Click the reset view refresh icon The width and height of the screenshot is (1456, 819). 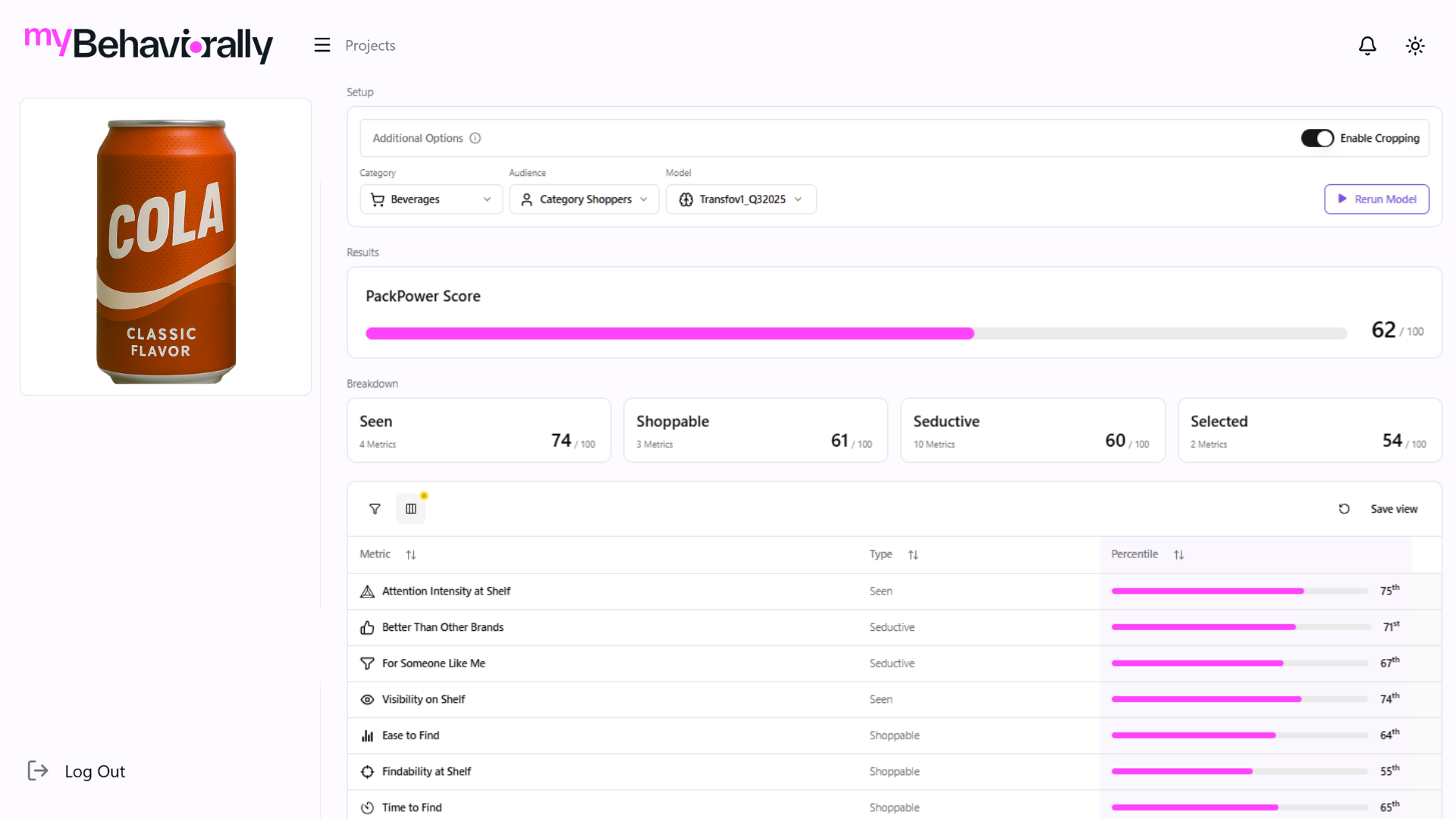1344,509
